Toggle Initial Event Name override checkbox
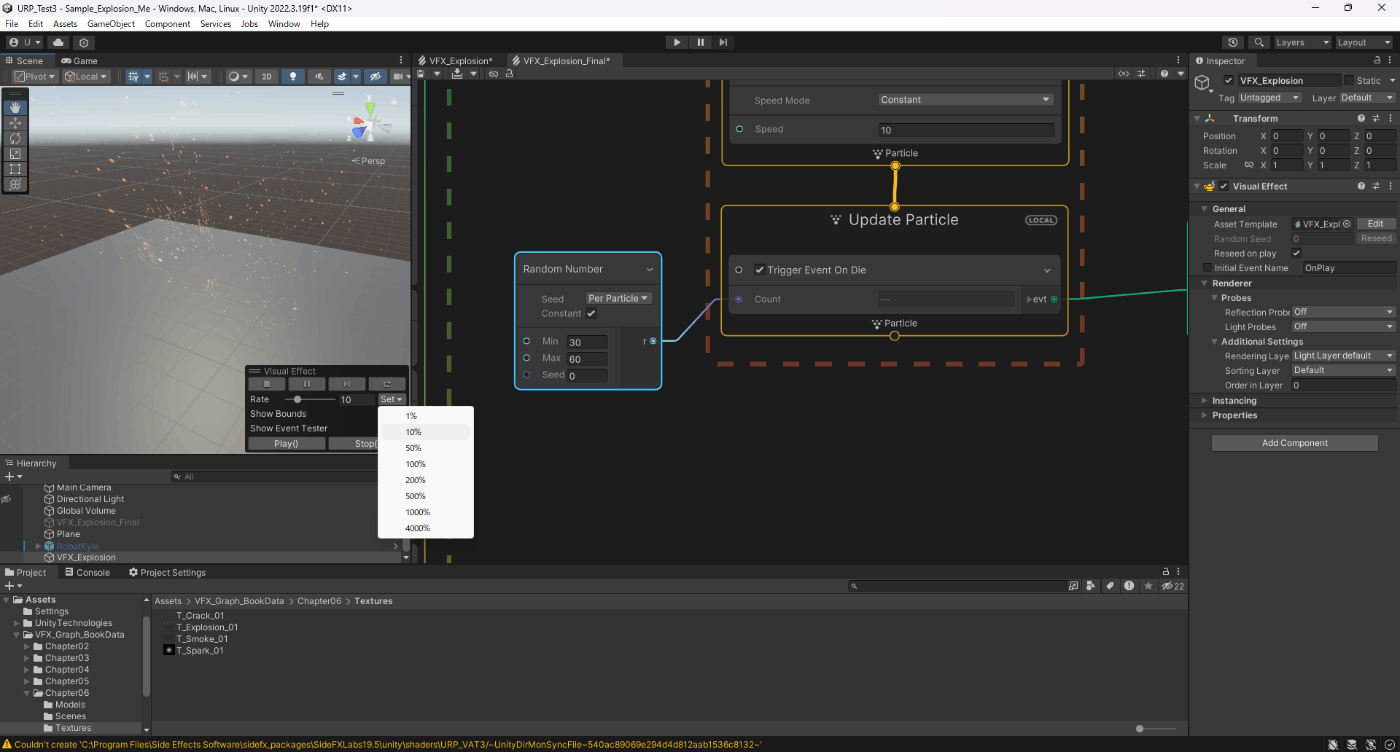This screenshot has height=752, width=1400. [x=1207, y=268]
